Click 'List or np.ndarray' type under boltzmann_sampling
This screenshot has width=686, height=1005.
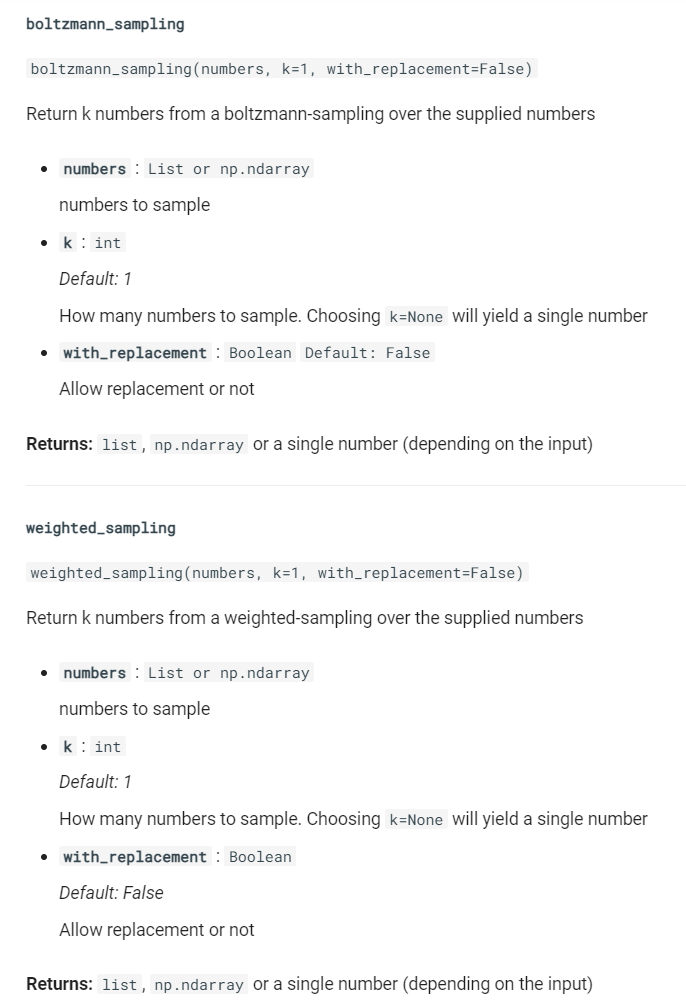[x=229, y=169]
